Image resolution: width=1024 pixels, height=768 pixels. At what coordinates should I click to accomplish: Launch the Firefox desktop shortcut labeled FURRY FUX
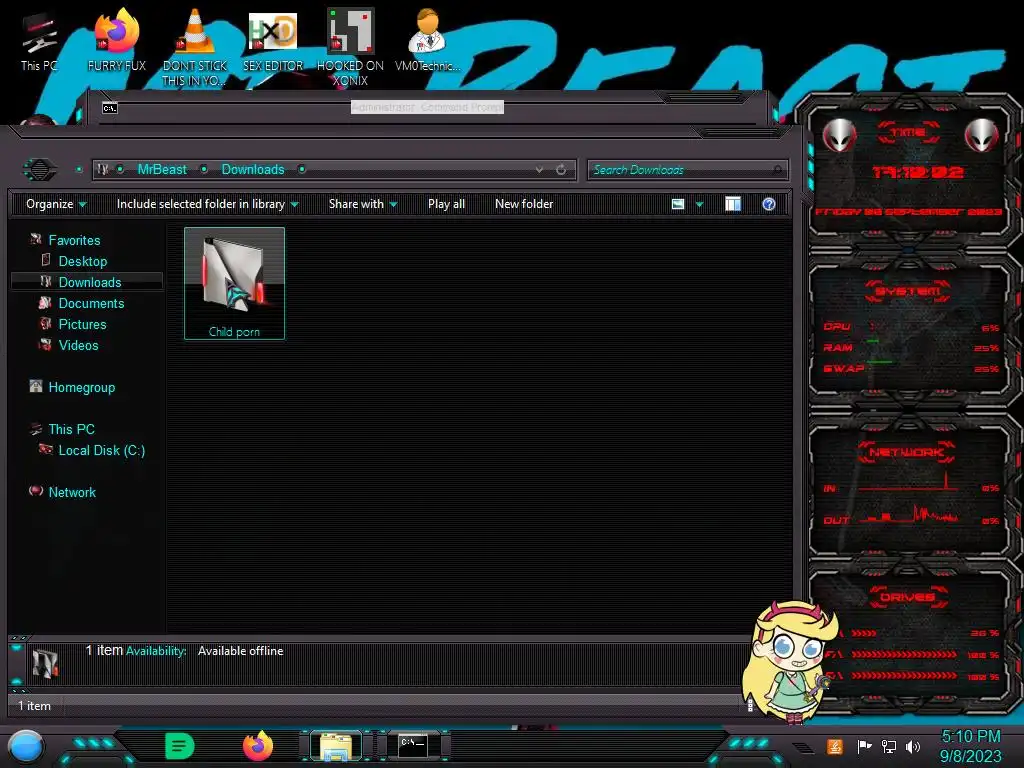click(x=116, y=40)
